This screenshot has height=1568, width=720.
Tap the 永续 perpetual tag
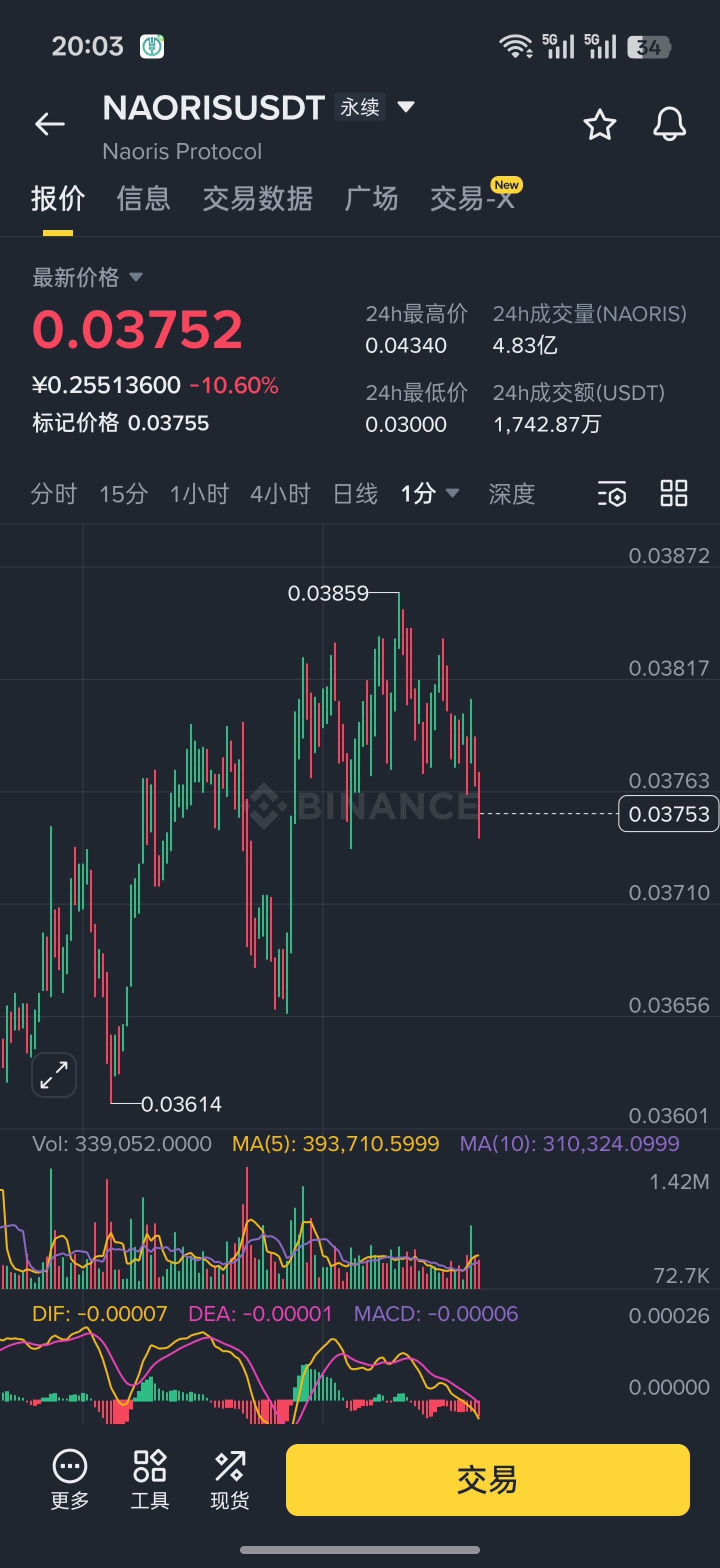[x=359, y=107]
